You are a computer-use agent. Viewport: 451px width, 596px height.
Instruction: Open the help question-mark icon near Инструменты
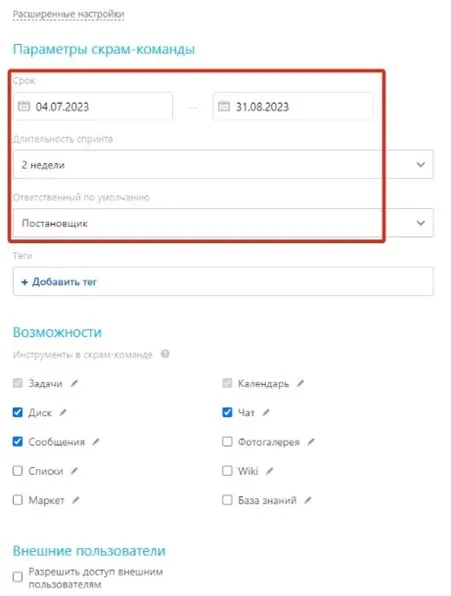(x=165, y=354)
